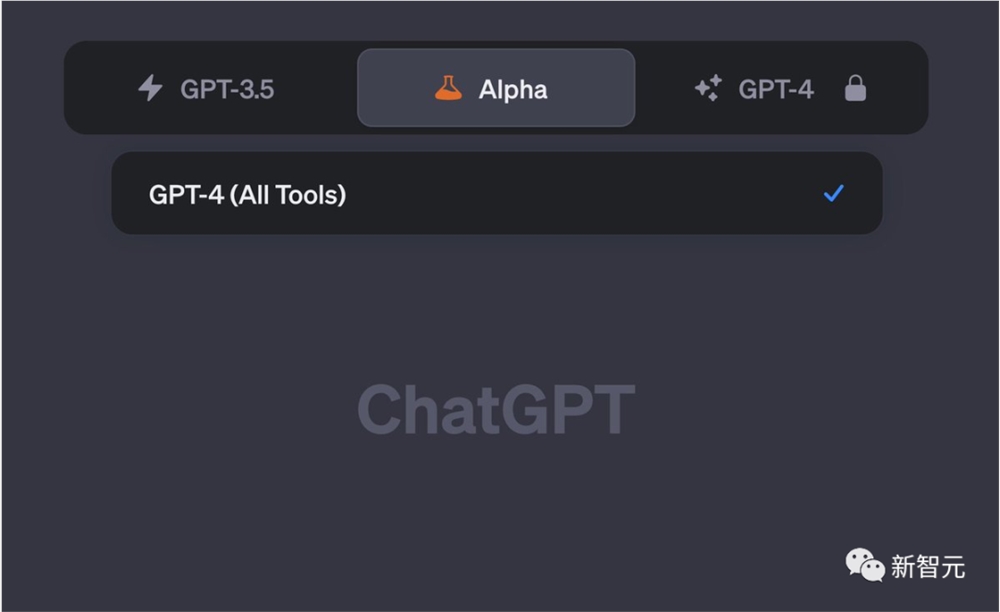Click the sparkle stars icon beside GPT-4
Viewport: 1000px width, 612px height.
(709, 88)
